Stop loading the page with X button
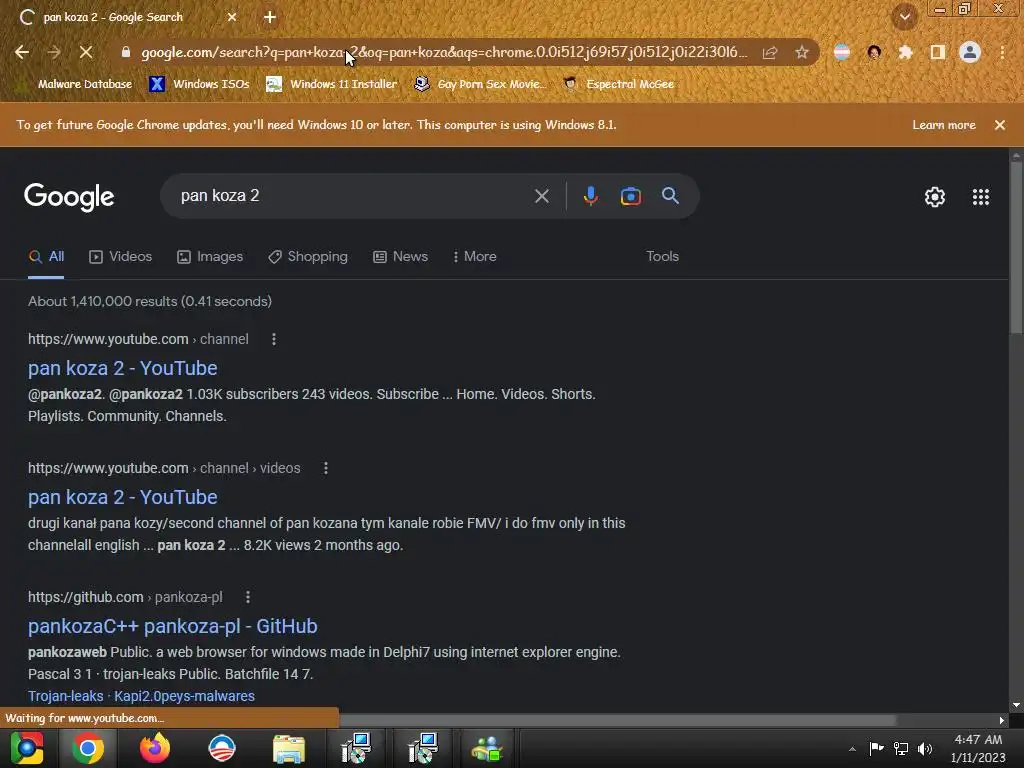The image size is (1024, 768). pos(86,52)
